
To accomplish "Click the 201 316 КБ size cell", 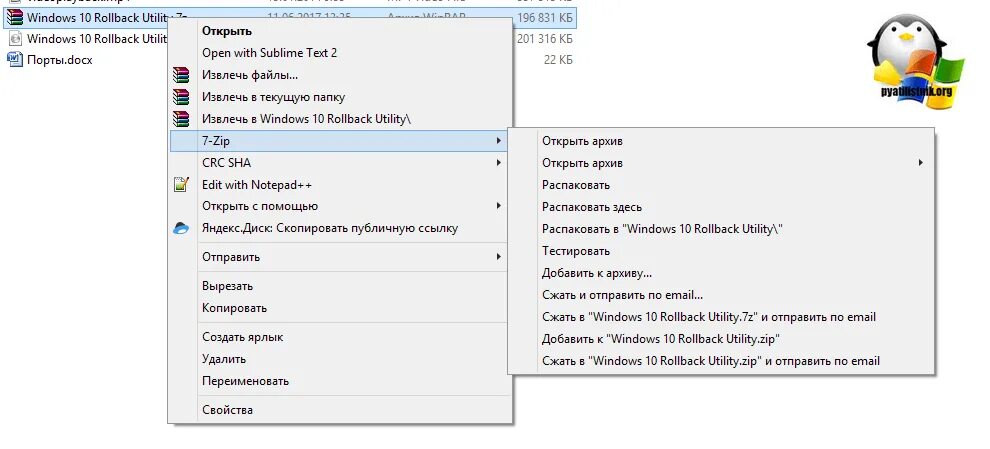I will (x=545, y=39).
